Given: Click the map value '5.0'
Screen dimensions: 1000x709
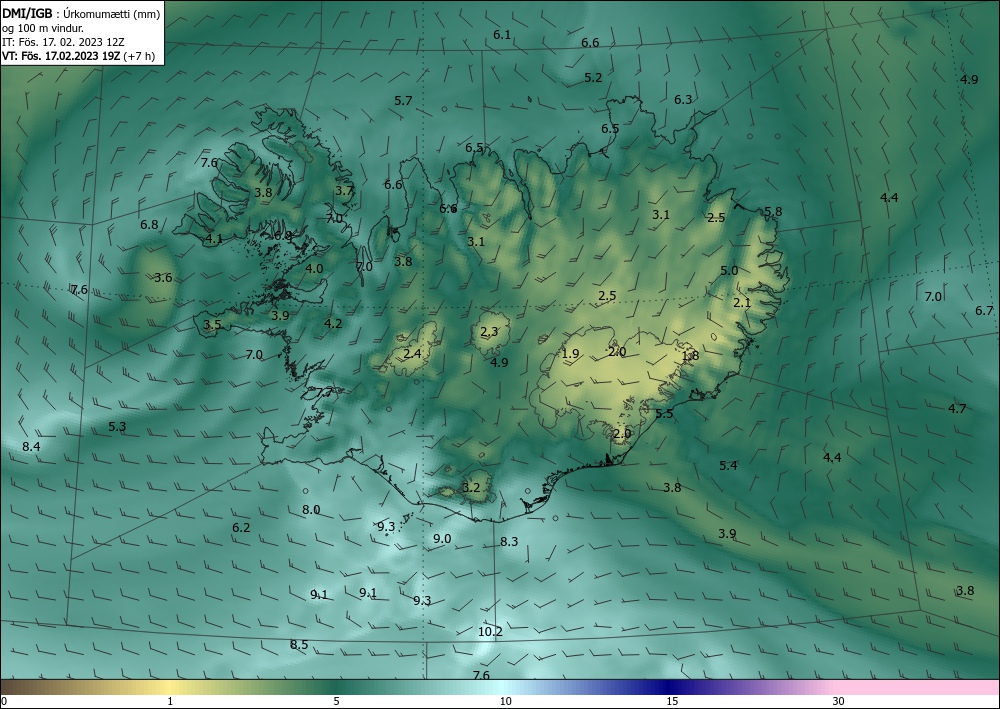Looking at the screenshot, I should point(729,270).
